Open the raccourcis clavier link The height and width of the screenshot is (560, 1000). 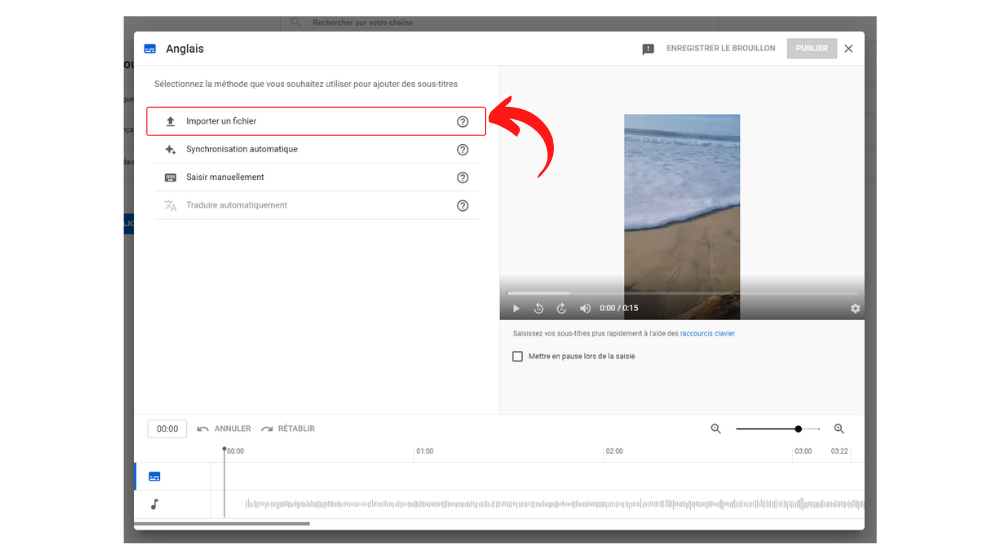(x=707, y=334)
